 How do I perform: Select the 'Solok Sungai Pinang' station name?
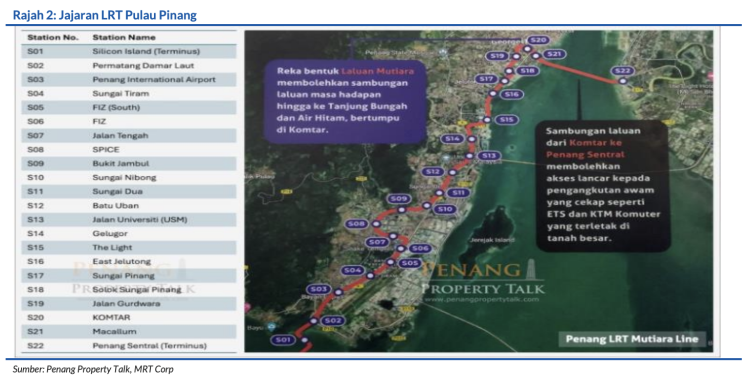pos(137,290)
